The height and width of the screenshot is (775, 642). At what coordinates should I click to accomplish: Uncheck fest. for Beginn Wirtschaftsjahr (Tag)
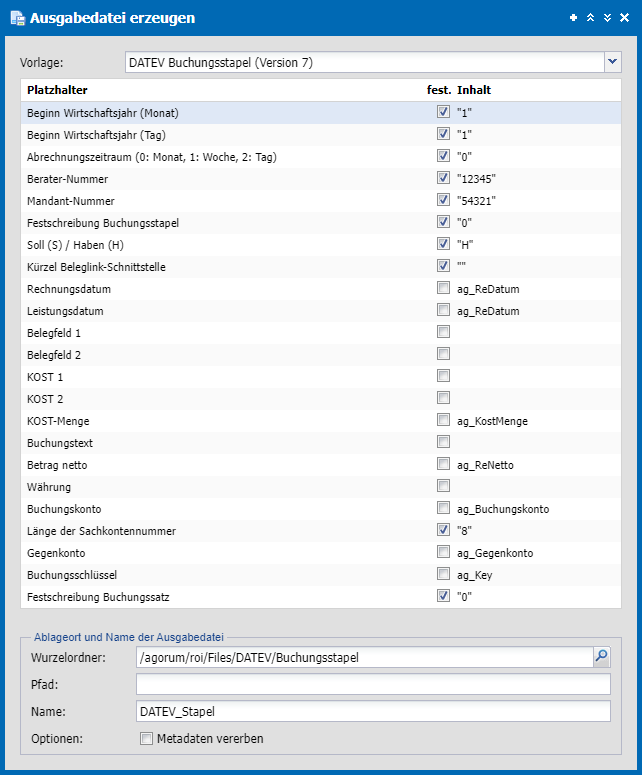click(443, 134)
